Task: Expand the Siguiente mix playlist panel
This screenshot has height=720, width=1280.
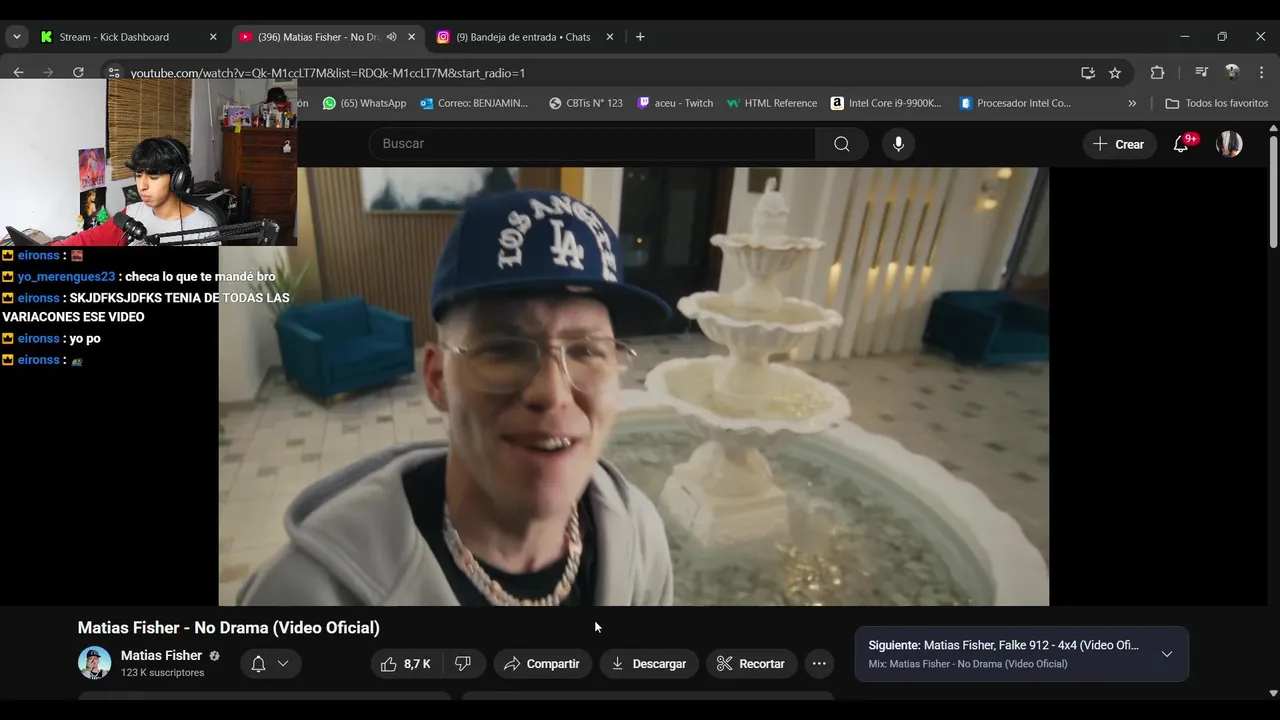Action: (1166, 654)
